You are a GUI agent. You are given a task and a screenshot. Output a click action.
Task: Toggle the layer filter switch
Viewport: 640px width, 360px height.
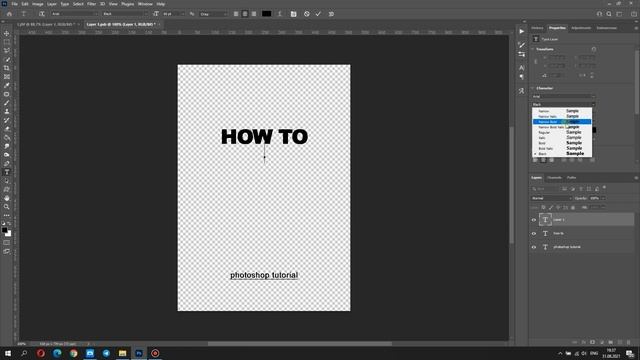click(x=604, y=188)
